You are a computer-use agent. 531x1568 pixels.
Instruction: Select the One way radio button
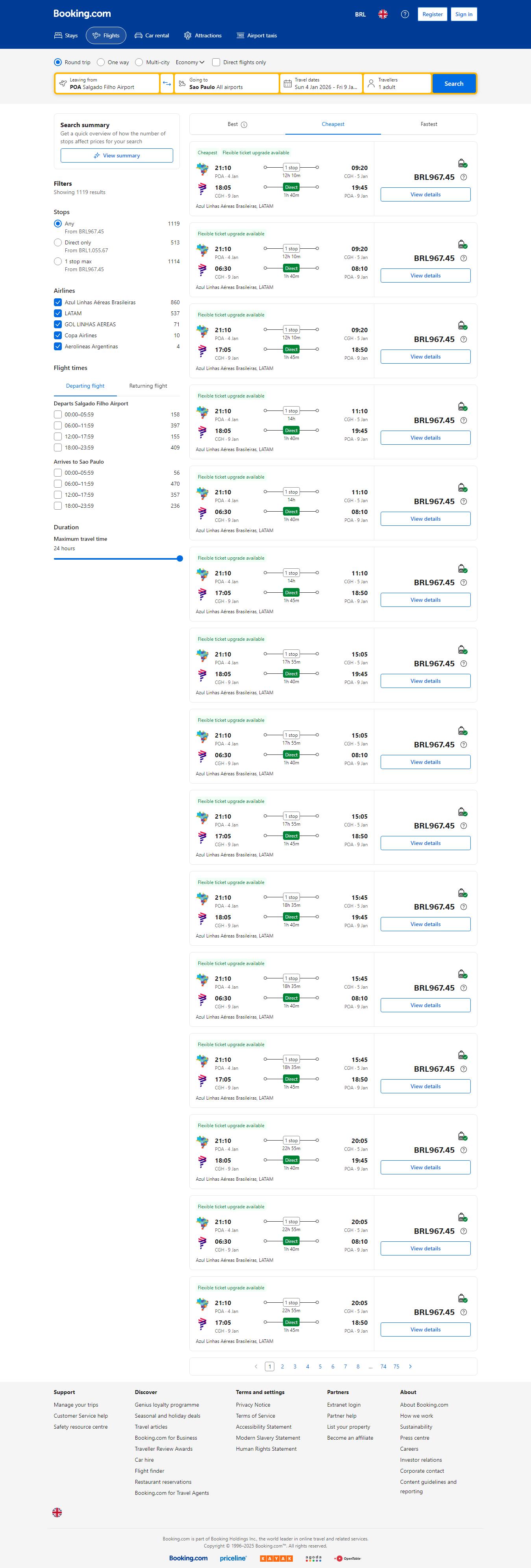[x=101, y=62]
